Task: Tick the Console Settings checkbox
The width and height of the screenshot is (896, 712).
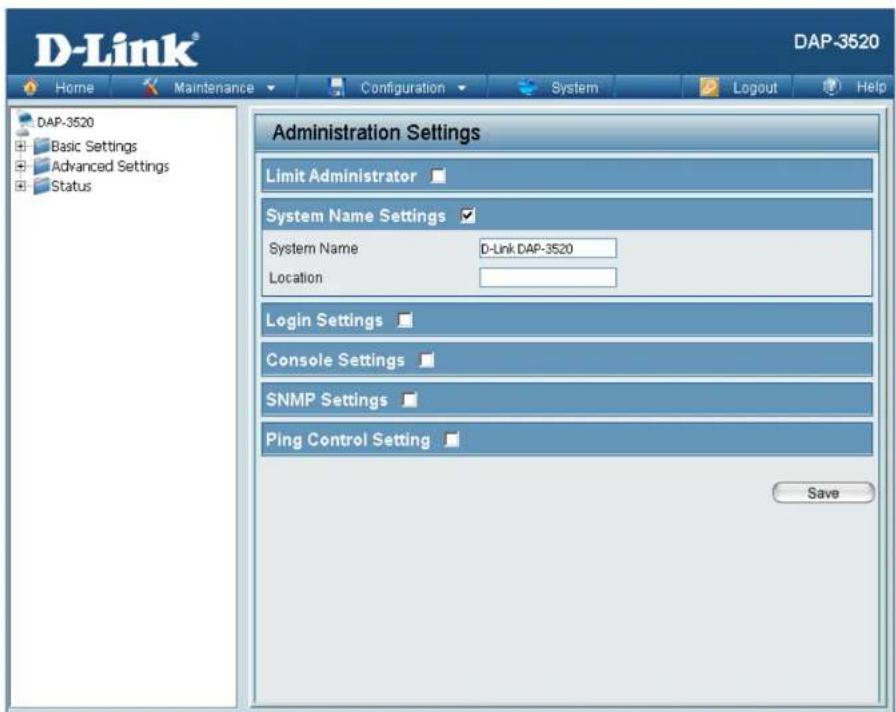Action: coord(427,360)
